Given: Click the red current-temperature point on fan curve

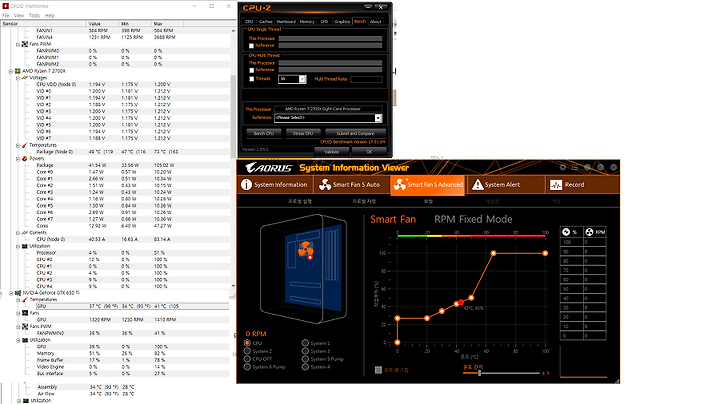Looking at the screenshot, I should point(461,302).
